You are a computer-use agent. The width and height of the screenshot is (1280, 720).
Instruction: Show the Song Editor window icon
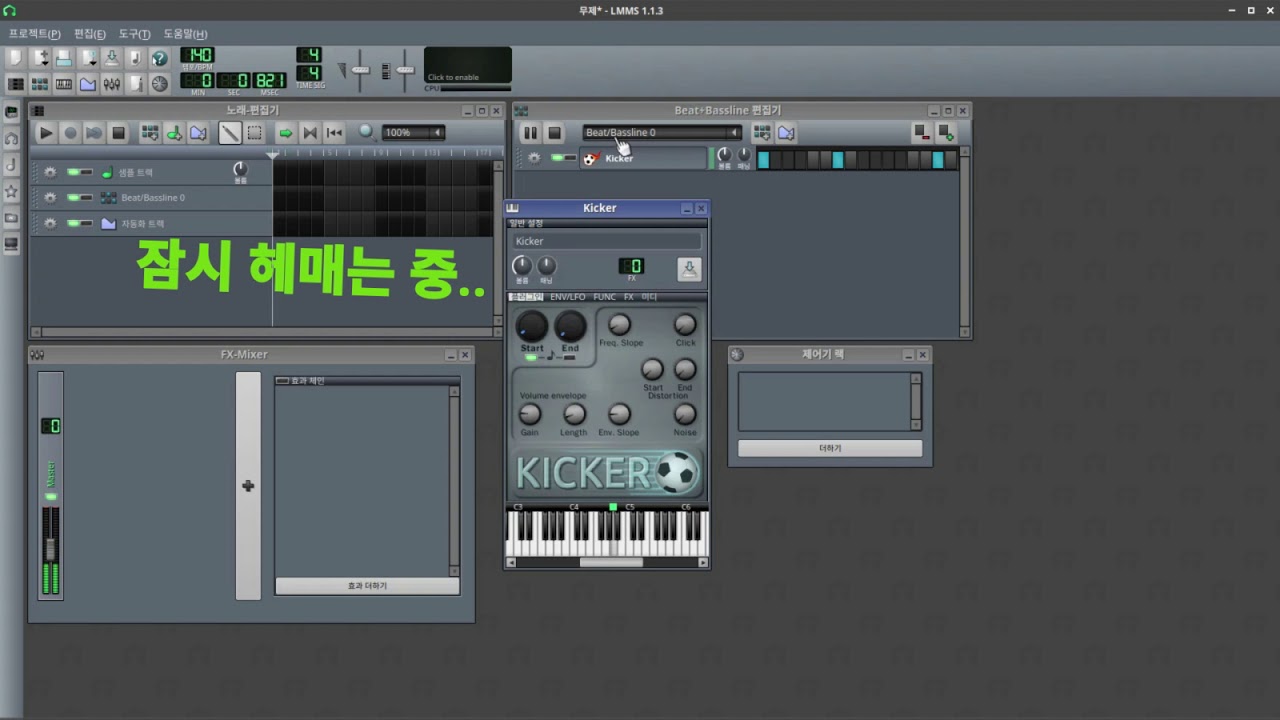15,84
